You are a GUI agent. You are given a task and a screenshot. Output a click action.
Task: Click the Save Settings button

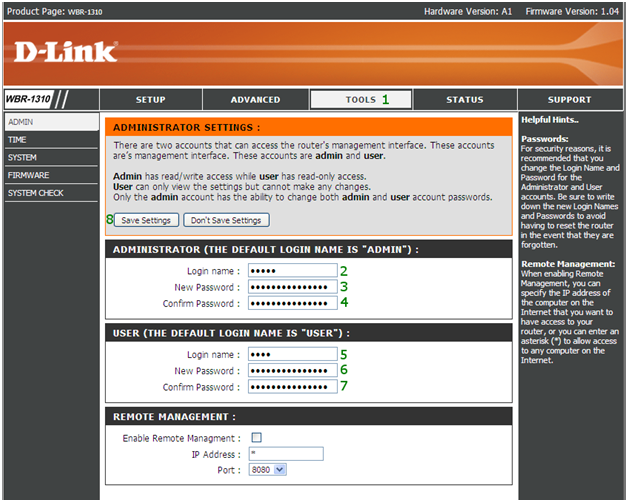point(146,220)
